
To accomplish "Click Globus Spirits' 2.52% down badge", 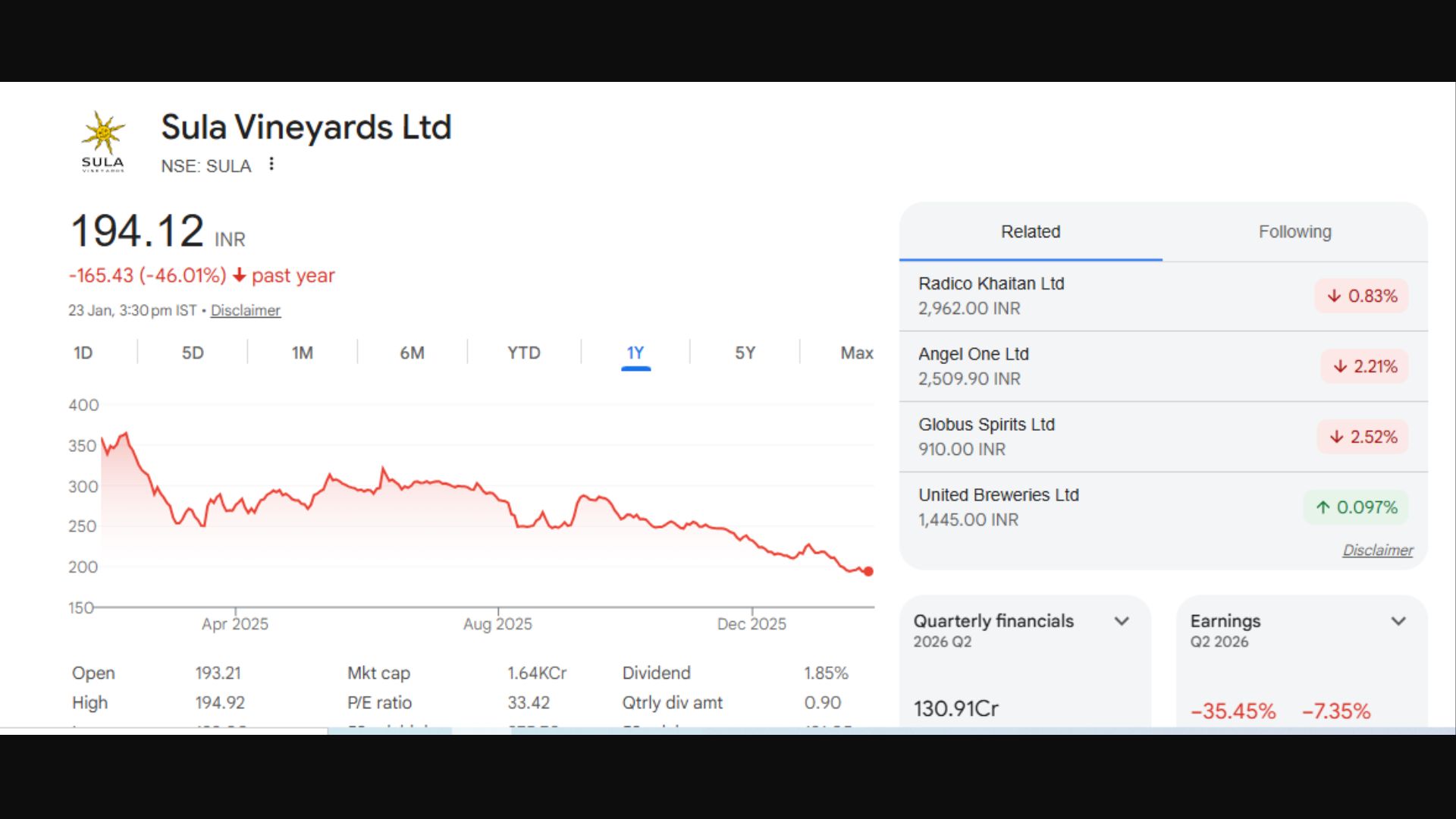I will [1362, 437].
